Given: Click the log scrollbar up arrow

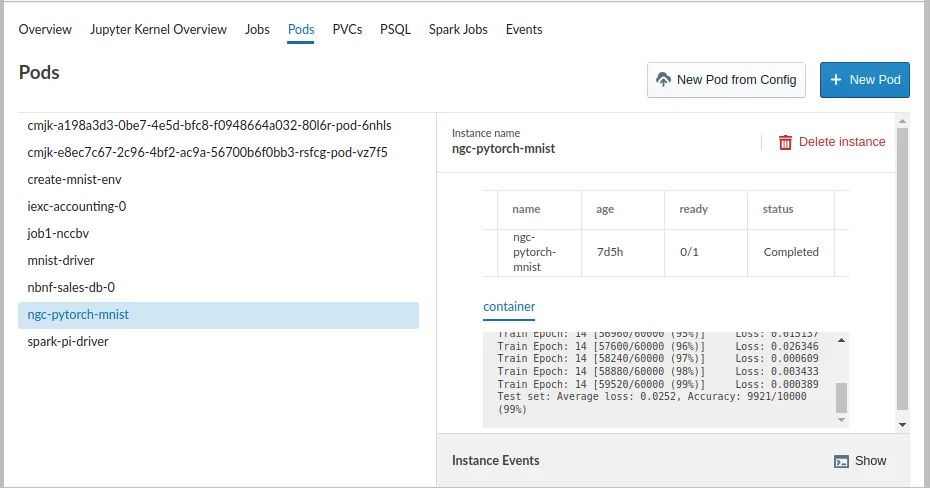Looking at the screenshot, I should pyautogui.click(x=841, y=340).
